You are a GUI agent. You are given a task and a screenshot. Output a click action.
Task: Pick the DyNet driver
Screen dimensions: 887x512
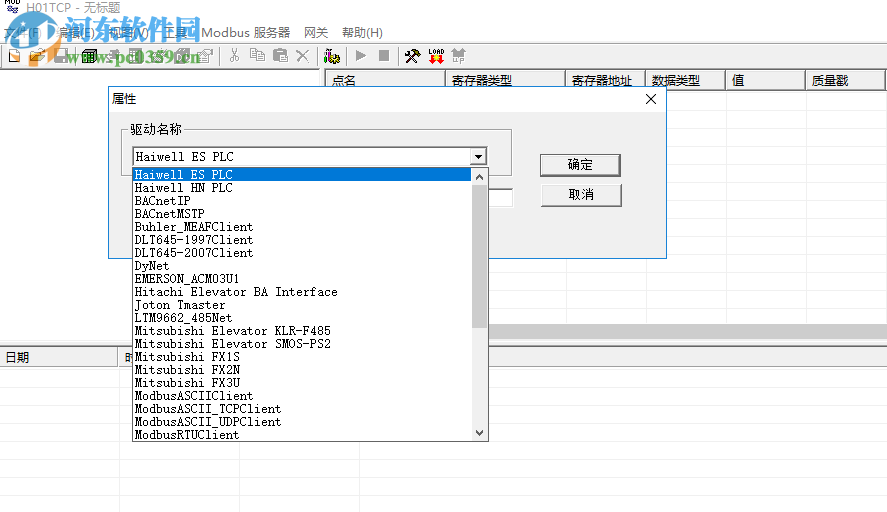[302, 266]
